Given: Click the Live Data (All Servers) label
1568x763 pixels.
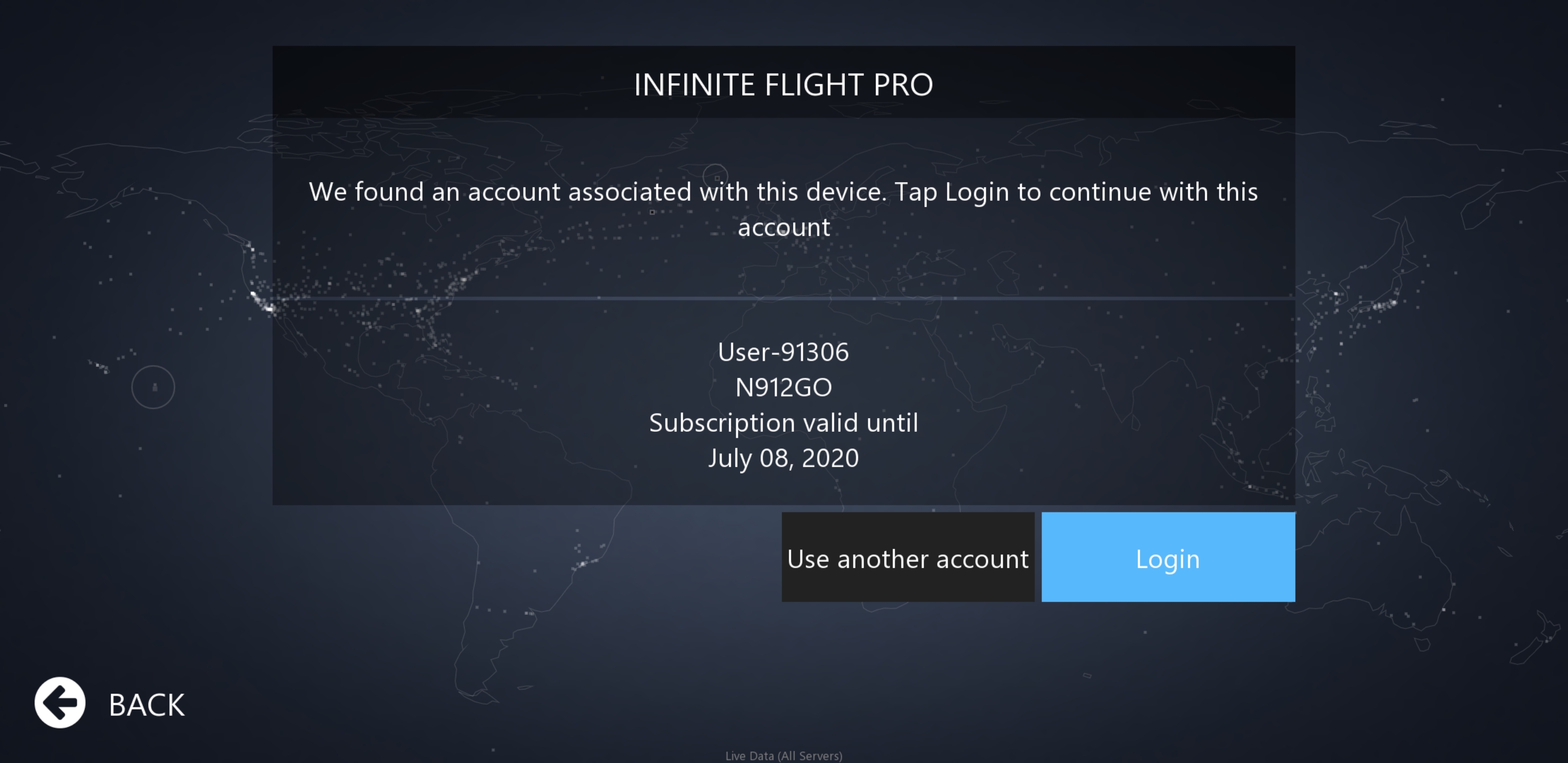Looking at the screenshot, I should (783, 756).
